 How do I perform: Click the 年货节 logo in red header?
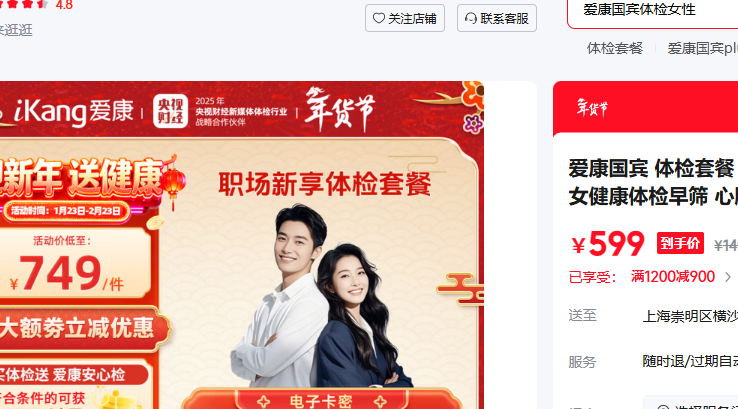click(x=593, y=108)
